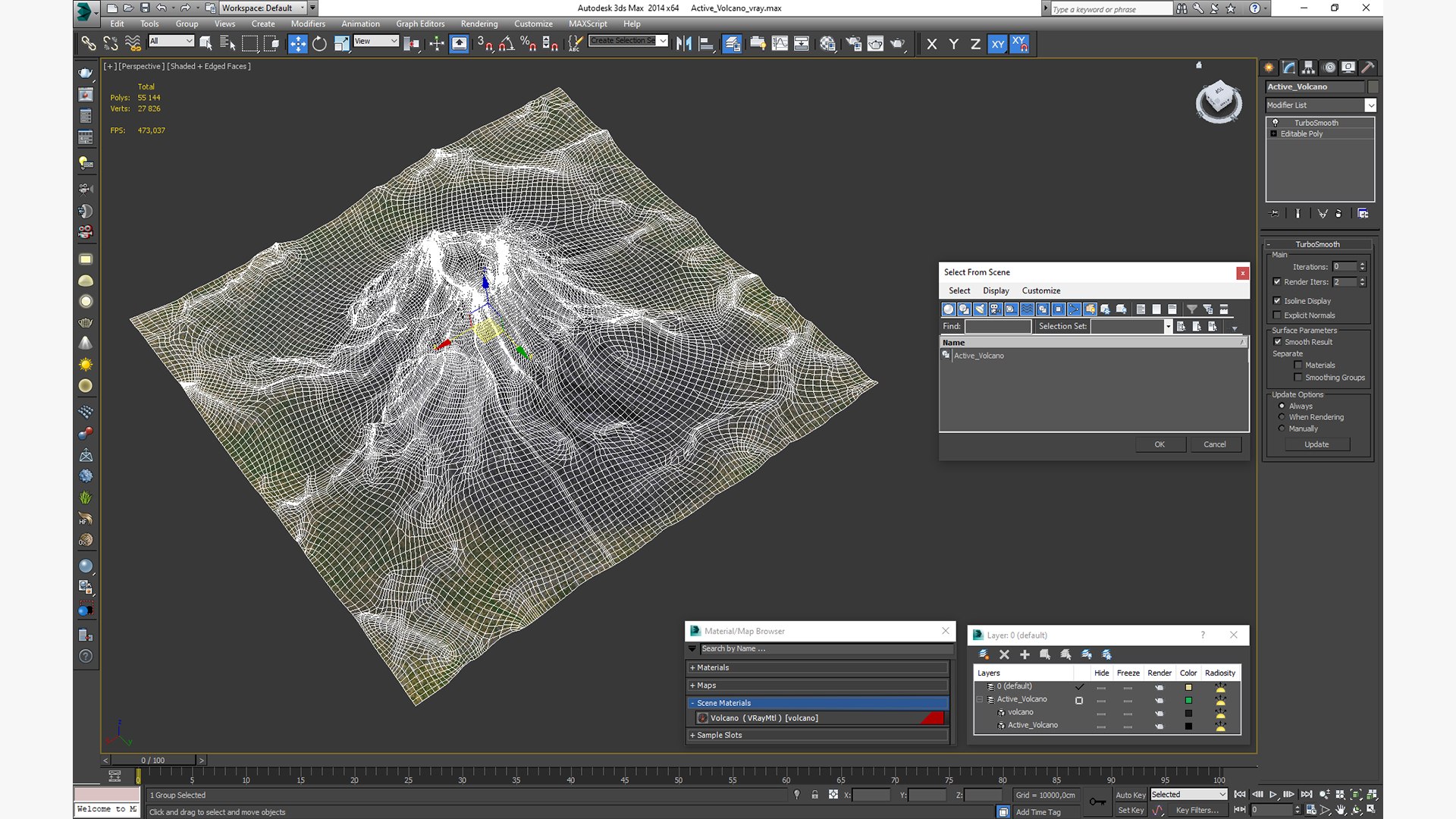Click the 0 (default) layer color swatch
This screenshot has height=819, width=1456.
1188,688
